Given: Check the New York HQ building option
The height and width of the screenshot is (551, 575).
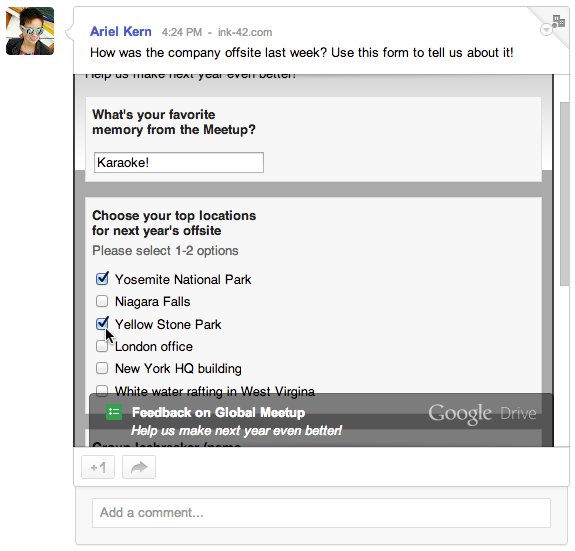Looking at the screenshot, I should (102, 368).
